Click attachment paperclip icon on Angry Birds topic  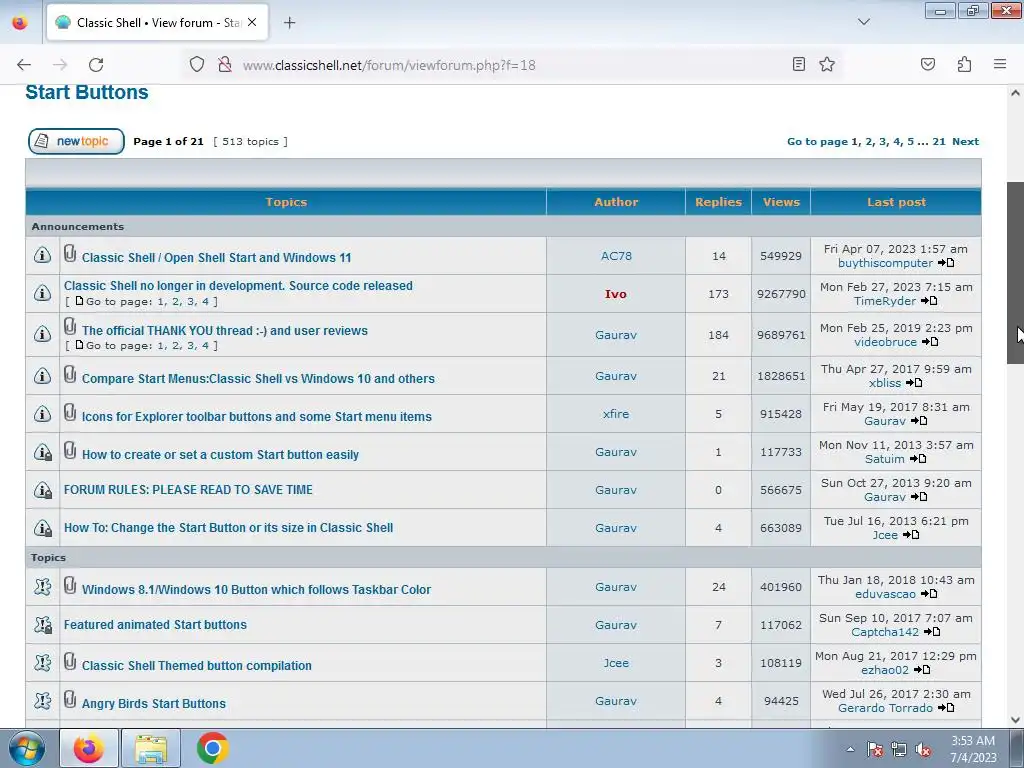70,699
